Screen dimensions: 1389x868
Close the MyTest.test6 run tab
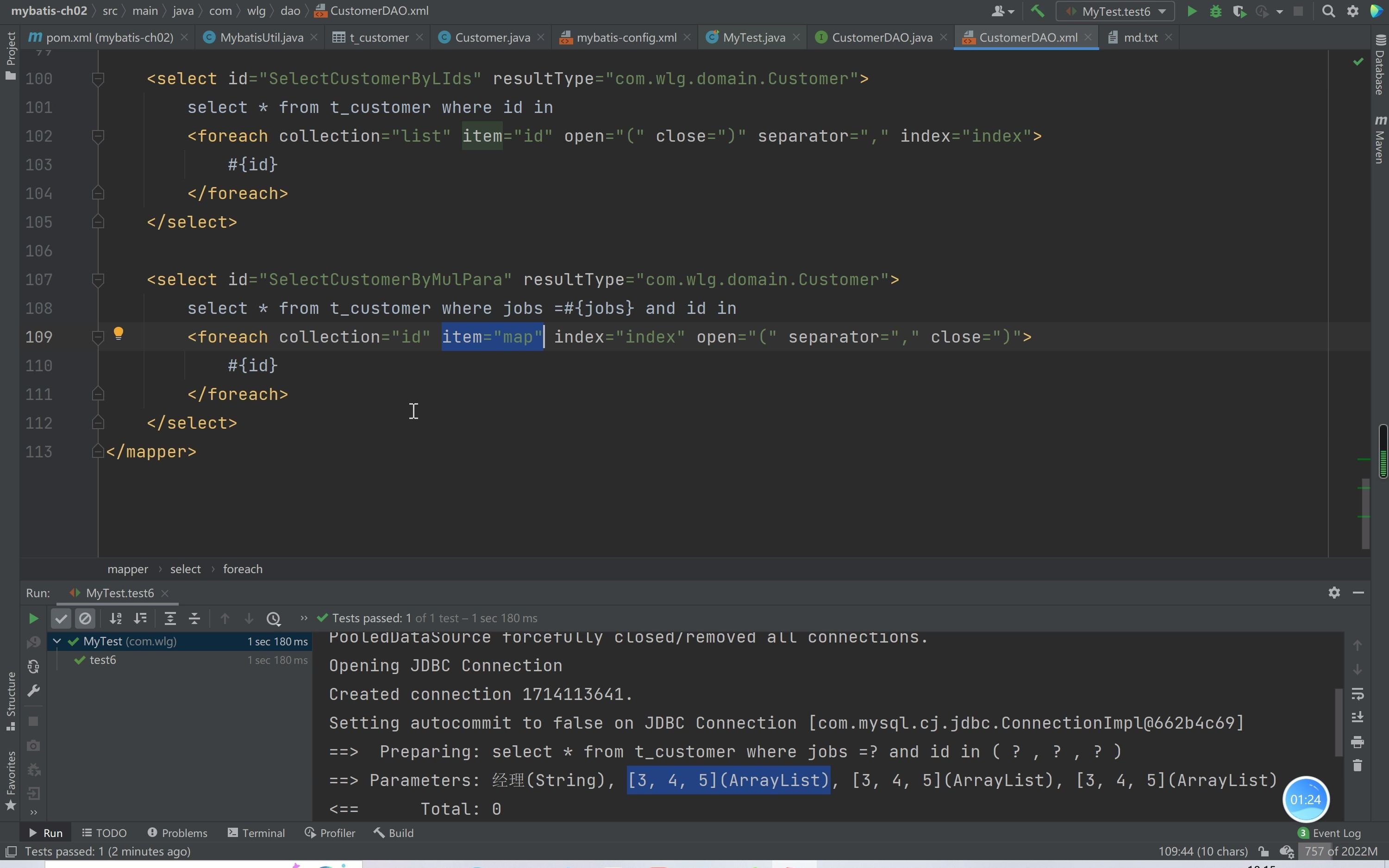pyautogui.click(x=165, y=593)
